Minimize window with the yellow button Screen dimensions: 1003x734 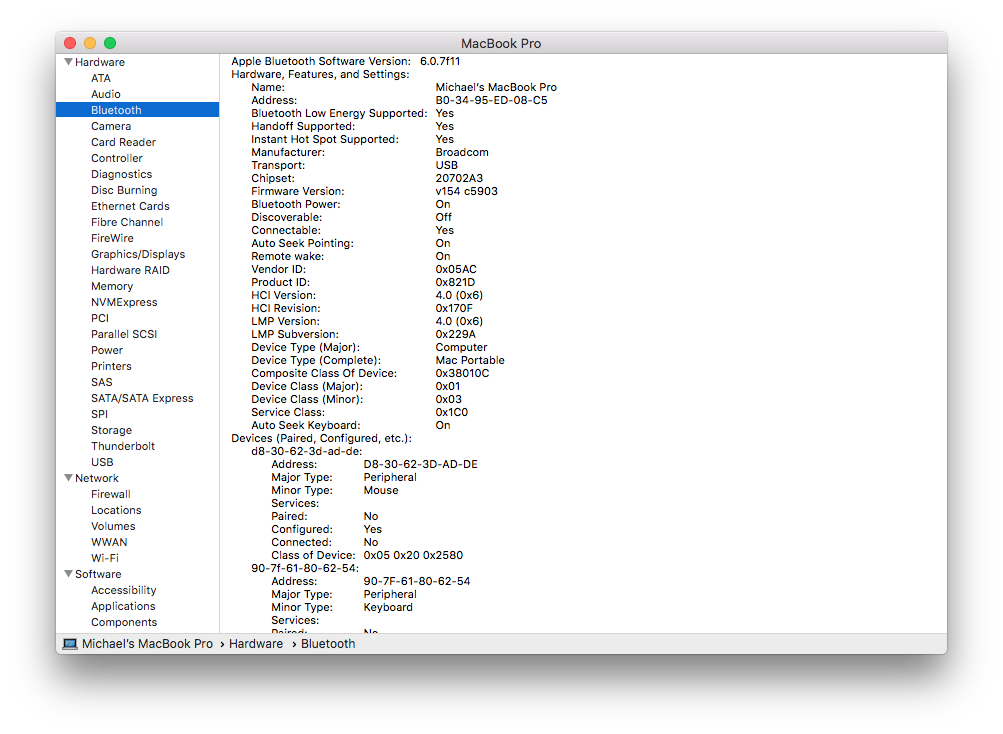(90, 43)
